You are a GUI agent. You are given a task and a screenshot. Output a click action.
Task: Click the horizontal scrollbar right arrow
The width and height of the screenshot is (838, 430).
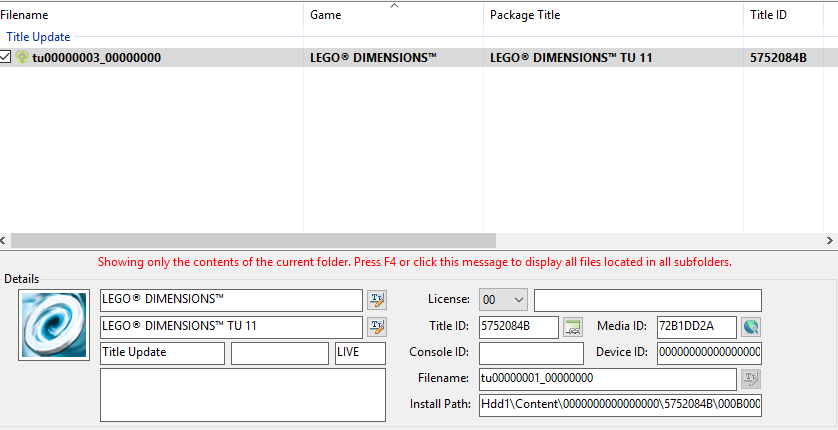[x=830, y=241]
